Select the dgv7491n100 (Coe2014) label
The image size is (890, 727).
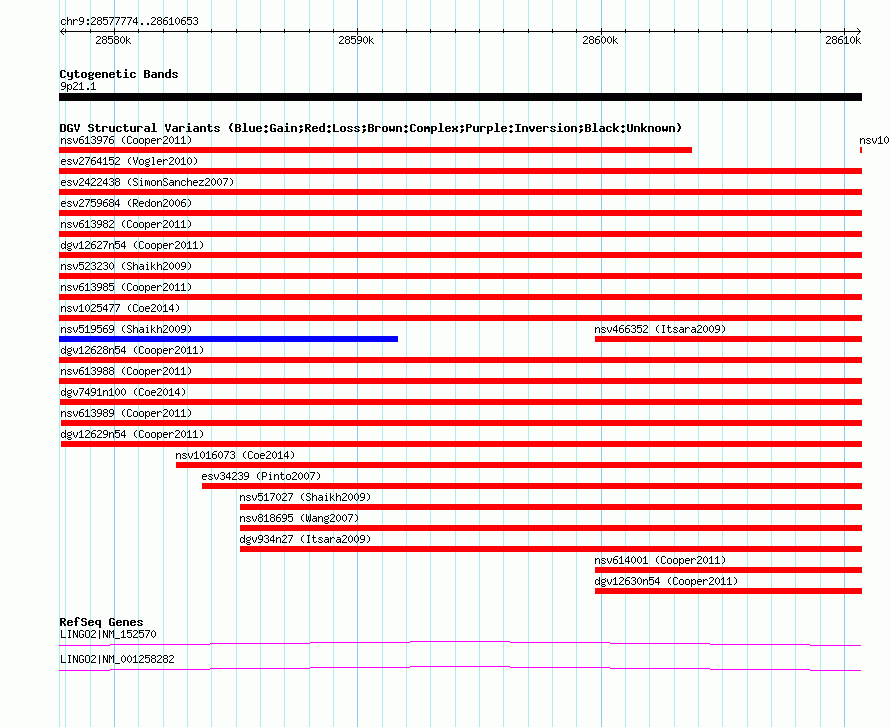tap(123, 392)
